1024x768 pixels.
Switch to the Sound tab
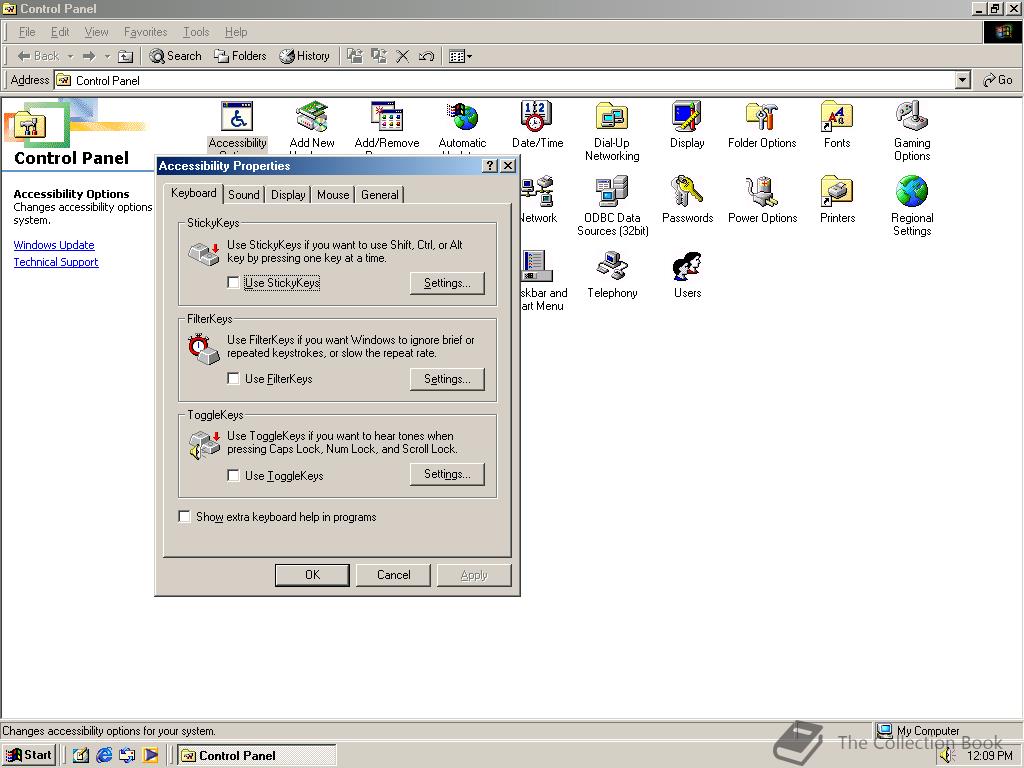pos(244,195)
